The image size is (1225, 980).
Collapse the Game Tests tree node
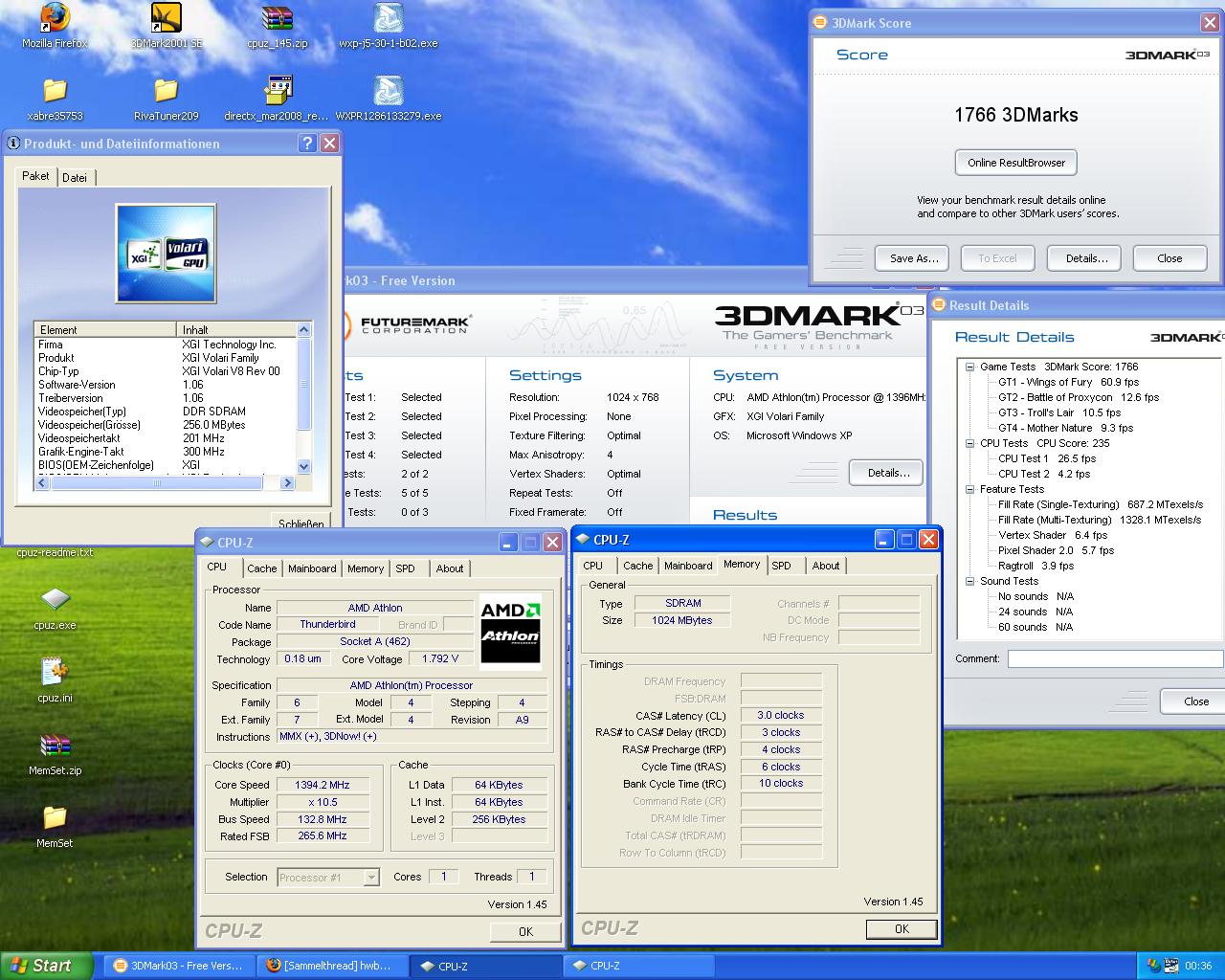pyautogui.click(x=969, y=367)
